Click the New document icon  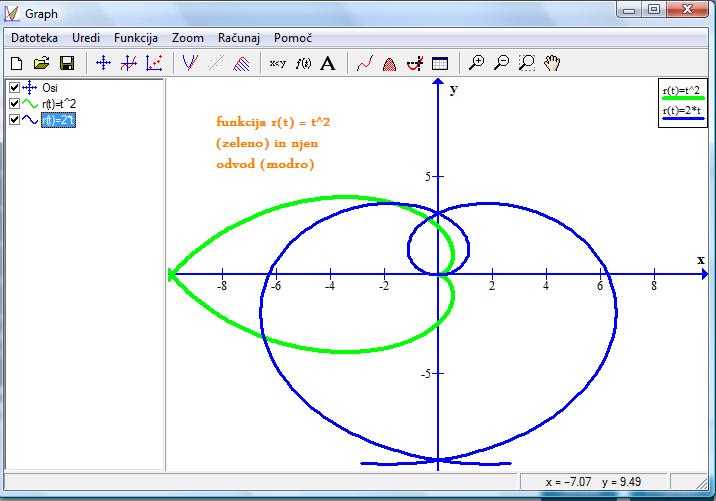[x=17, y=63]
